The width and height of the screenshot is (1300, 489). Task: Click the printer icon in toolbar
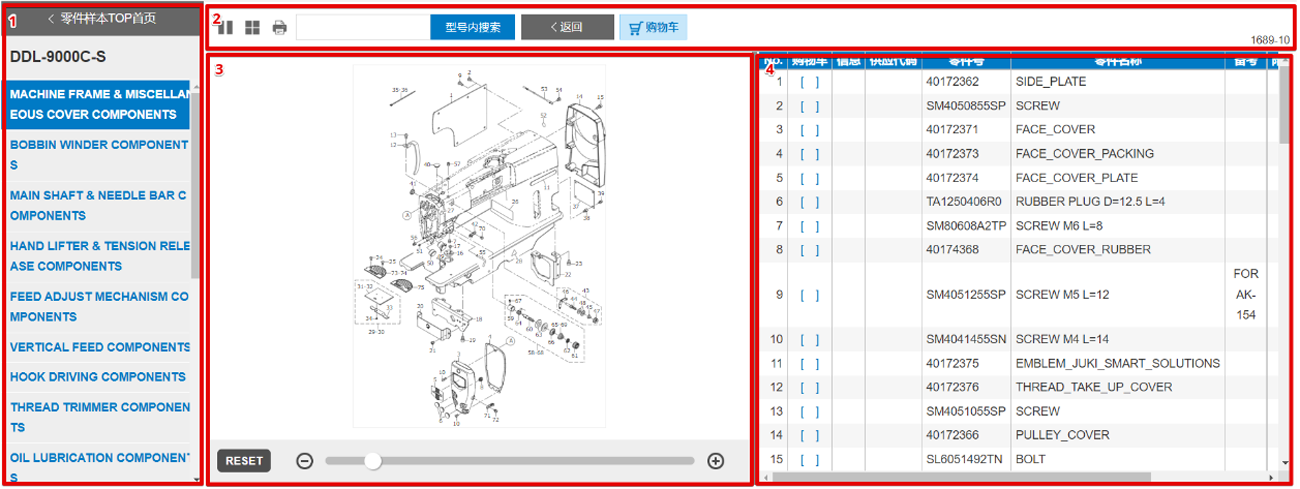pos(280,28)
